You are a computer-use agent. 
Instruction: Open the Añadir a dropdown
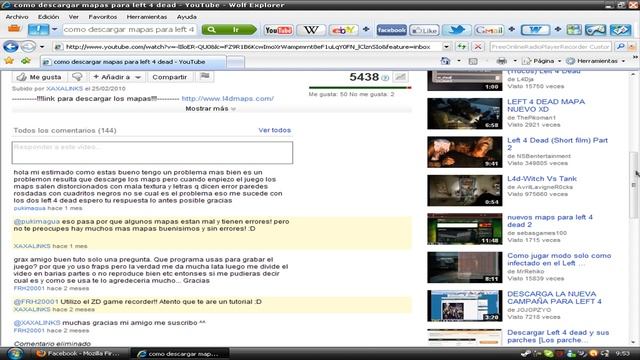point(117,77)
